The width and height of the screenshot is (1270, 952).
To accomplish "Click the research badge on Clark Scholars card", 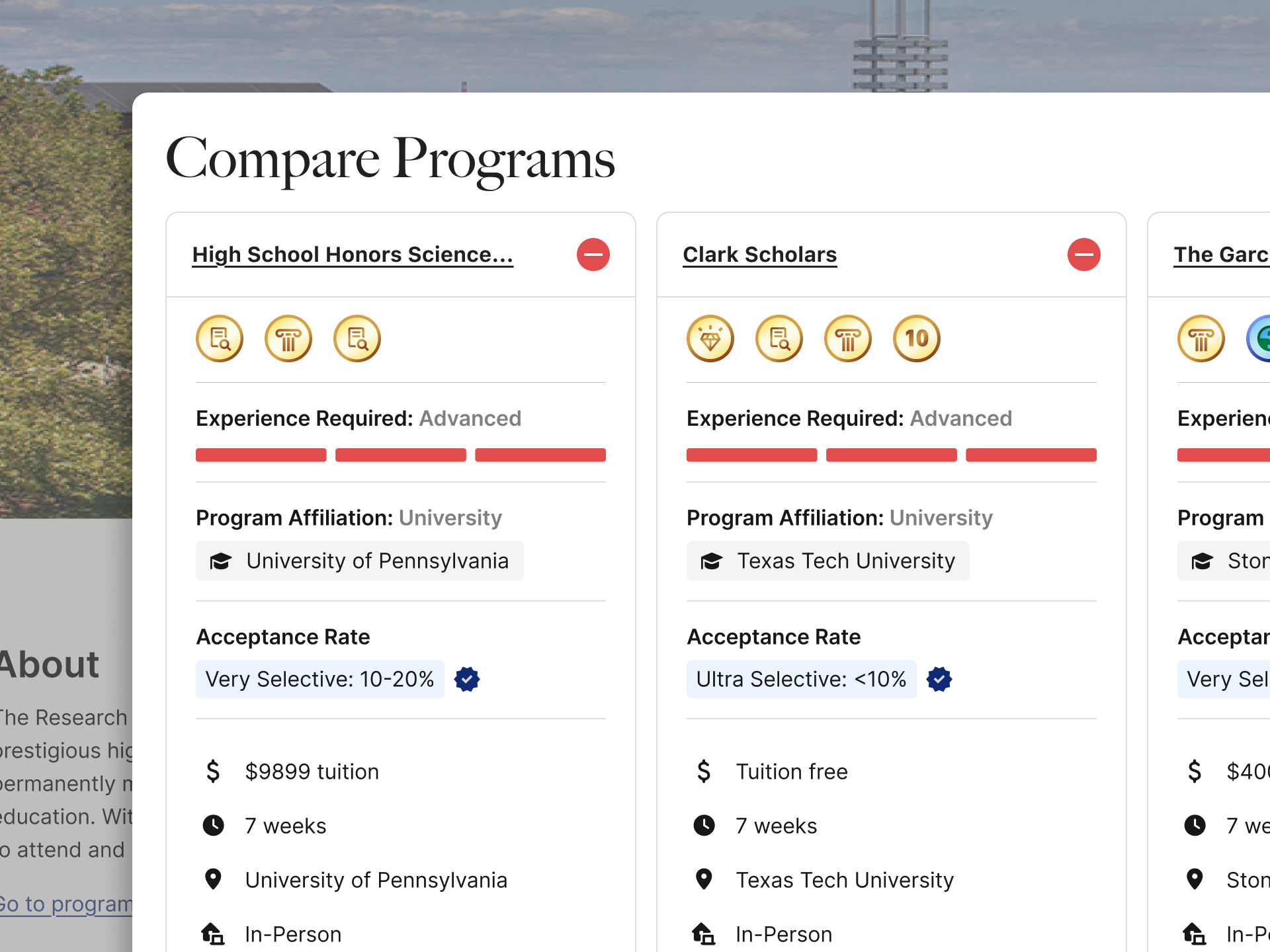I will point(779,338).
